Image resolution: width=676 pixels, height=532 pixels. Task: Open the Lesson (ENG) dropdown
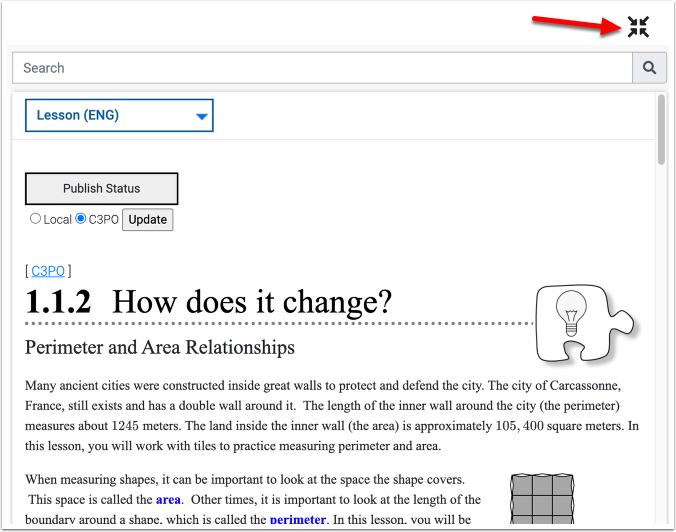pyautogui.click(x=118, y=115)
